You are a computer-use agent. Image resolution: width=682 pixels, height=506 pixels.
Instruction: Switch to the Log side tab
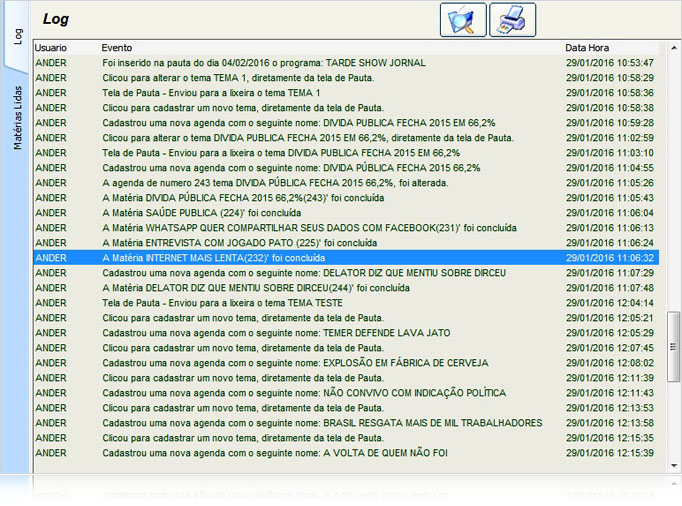coord(16,36)
